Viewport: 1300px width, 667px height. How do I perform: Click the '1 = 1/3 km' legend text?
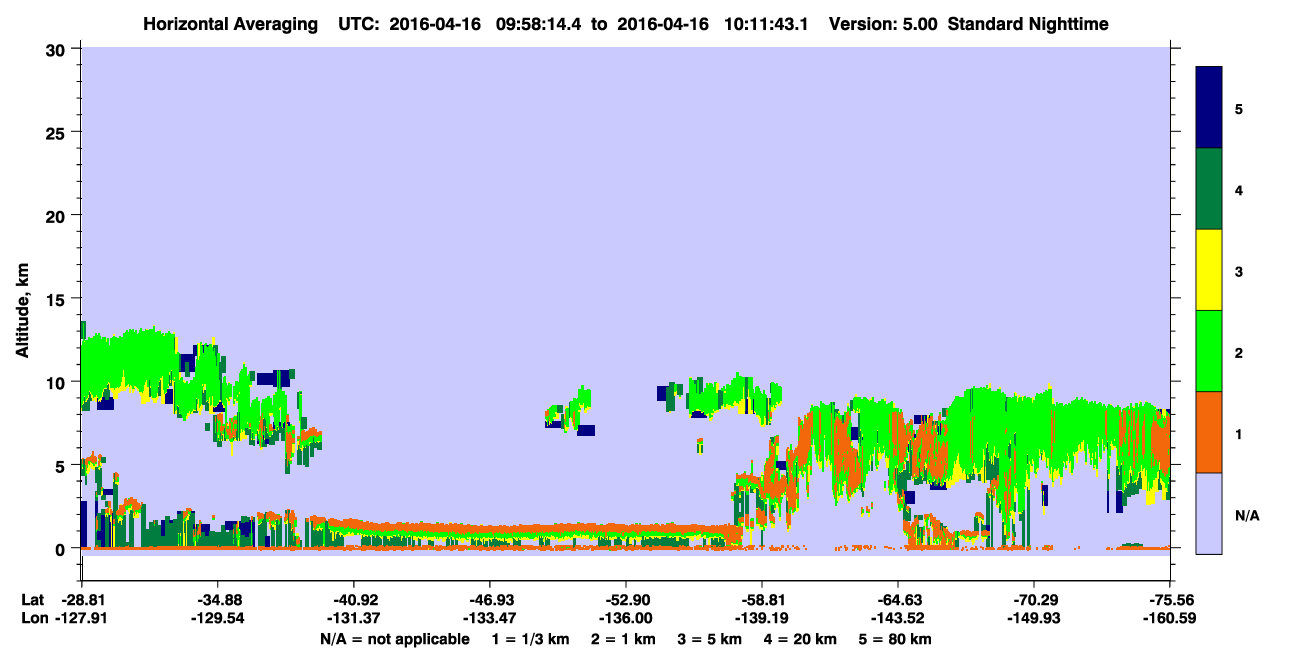(x=532, y=639)
